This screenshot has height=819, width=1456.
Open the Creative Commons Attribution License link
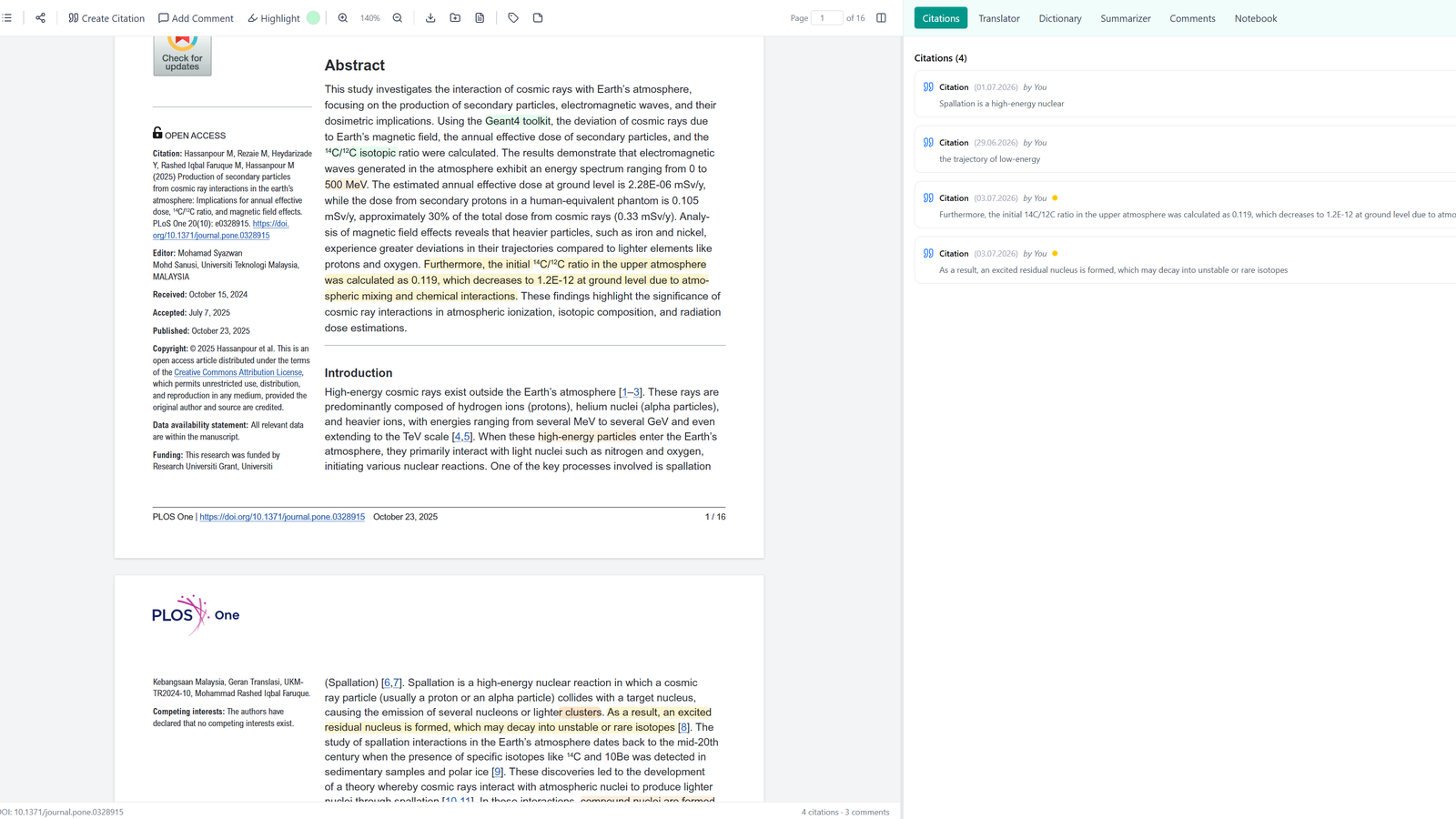238,372
